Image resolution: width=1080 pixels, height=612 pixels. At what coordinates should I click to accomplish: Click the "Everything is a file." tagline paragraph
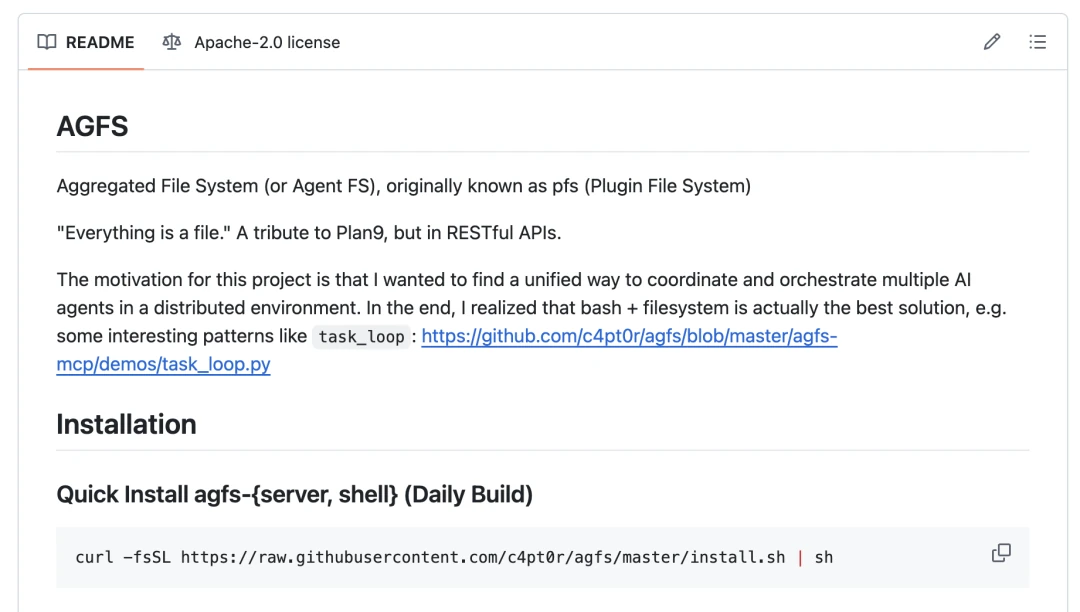click(309, 233)
